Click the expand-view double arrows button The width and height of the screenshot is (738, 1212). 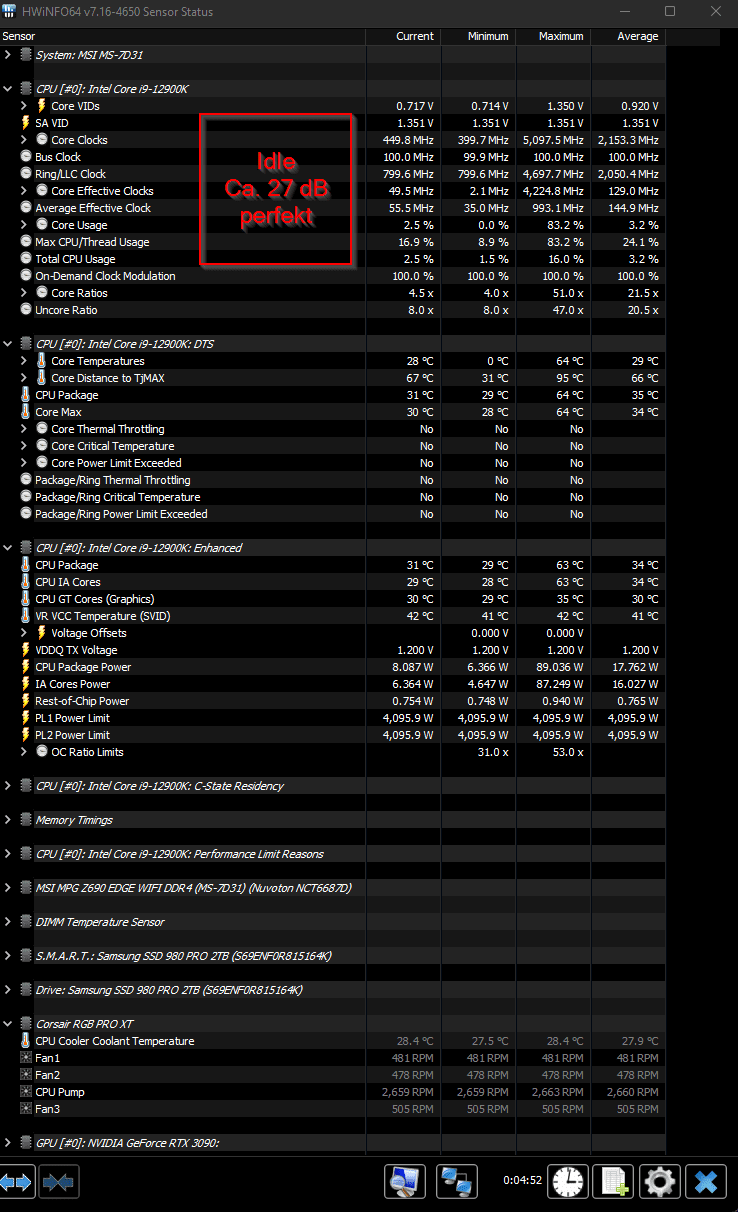coord(17,1182)
